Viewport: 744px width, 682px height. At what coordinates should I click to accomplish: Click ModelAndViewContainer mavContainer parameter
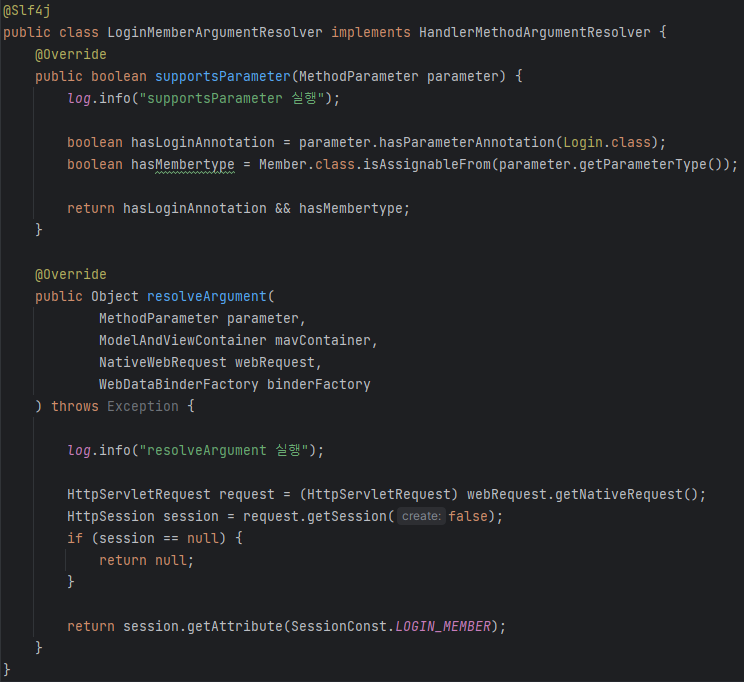[x=235, y=340]
